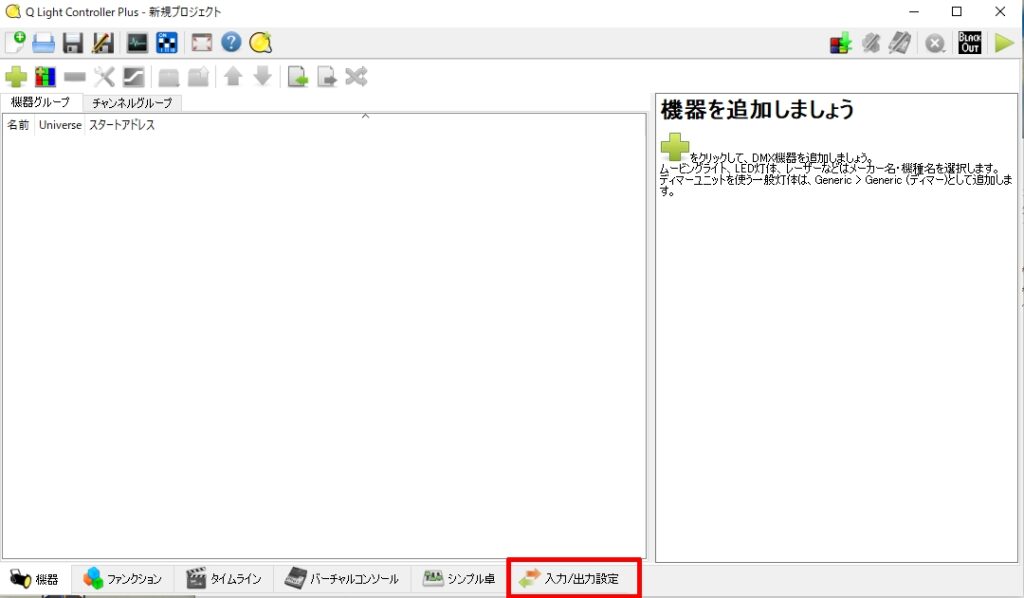Configure fixture properties with the tools icon

click(x=104, y=77)
